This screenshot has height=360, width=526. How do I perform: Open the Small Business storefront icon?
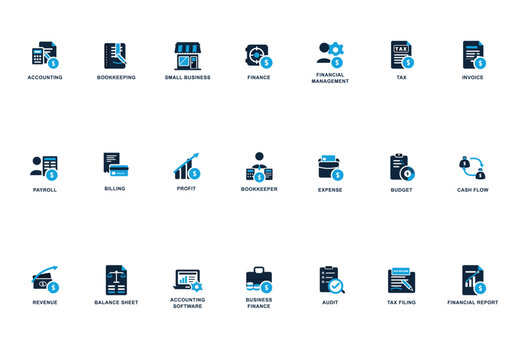click(x=188, y=56)
